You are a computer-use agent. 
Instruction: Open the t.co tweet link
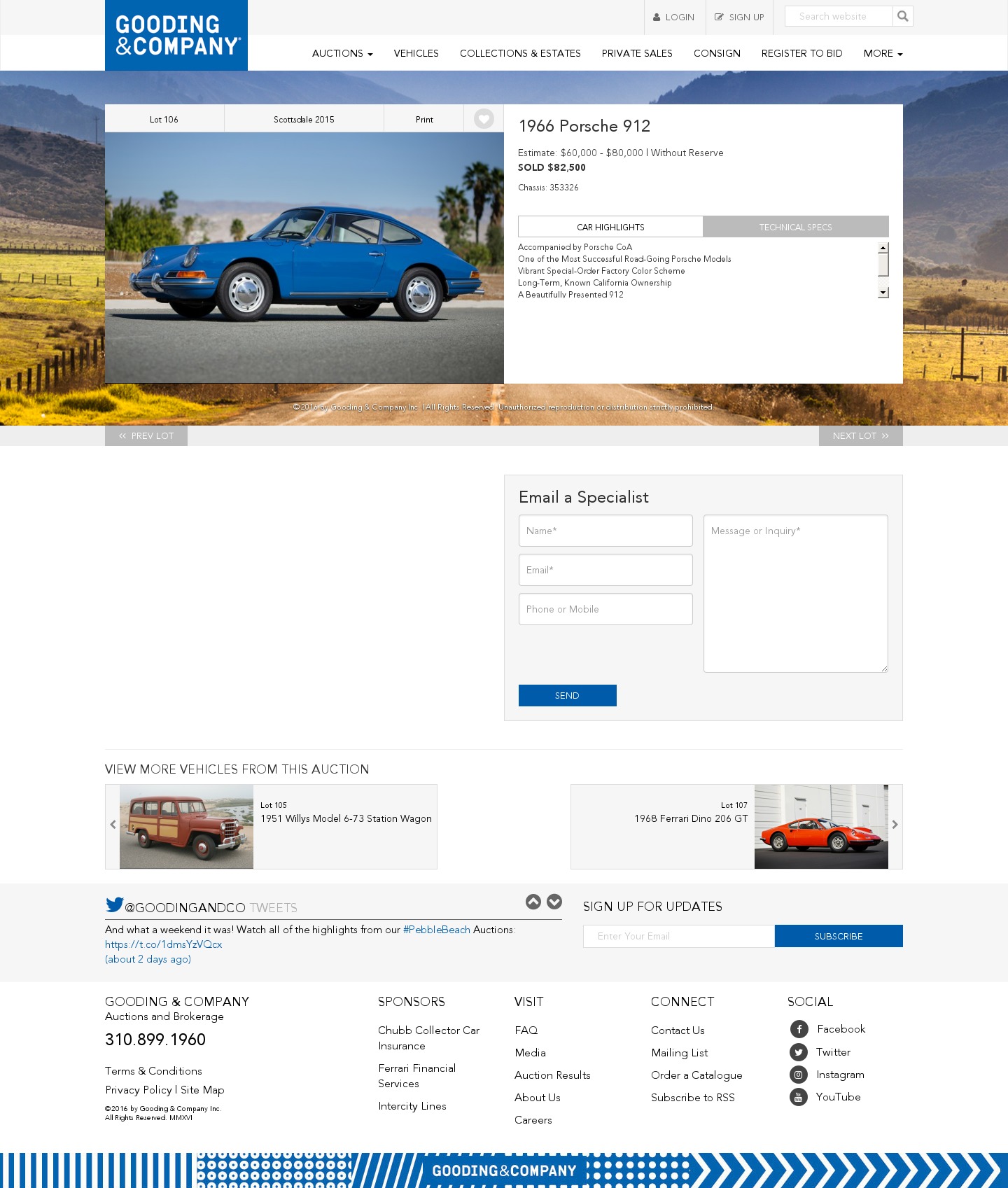pos(163,944)
